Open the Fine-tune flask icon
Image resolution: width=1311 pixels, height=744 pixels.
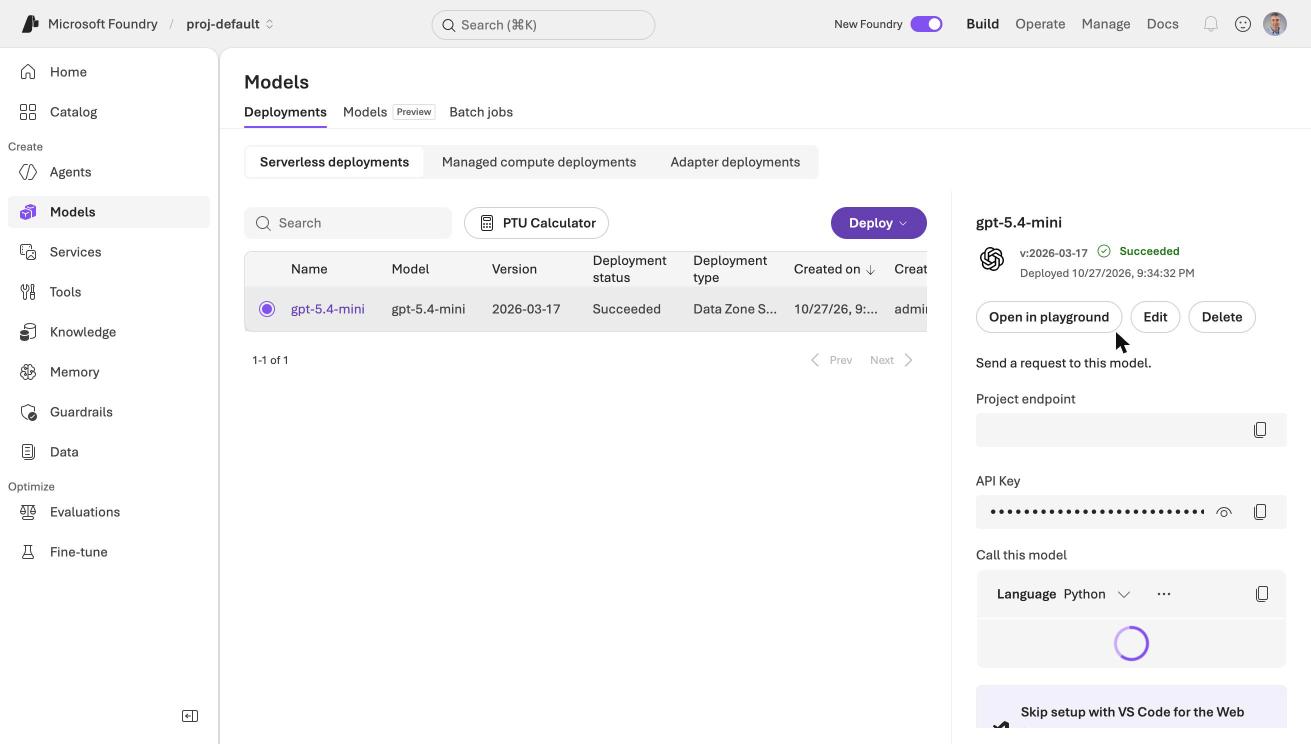tap(28, 552)
